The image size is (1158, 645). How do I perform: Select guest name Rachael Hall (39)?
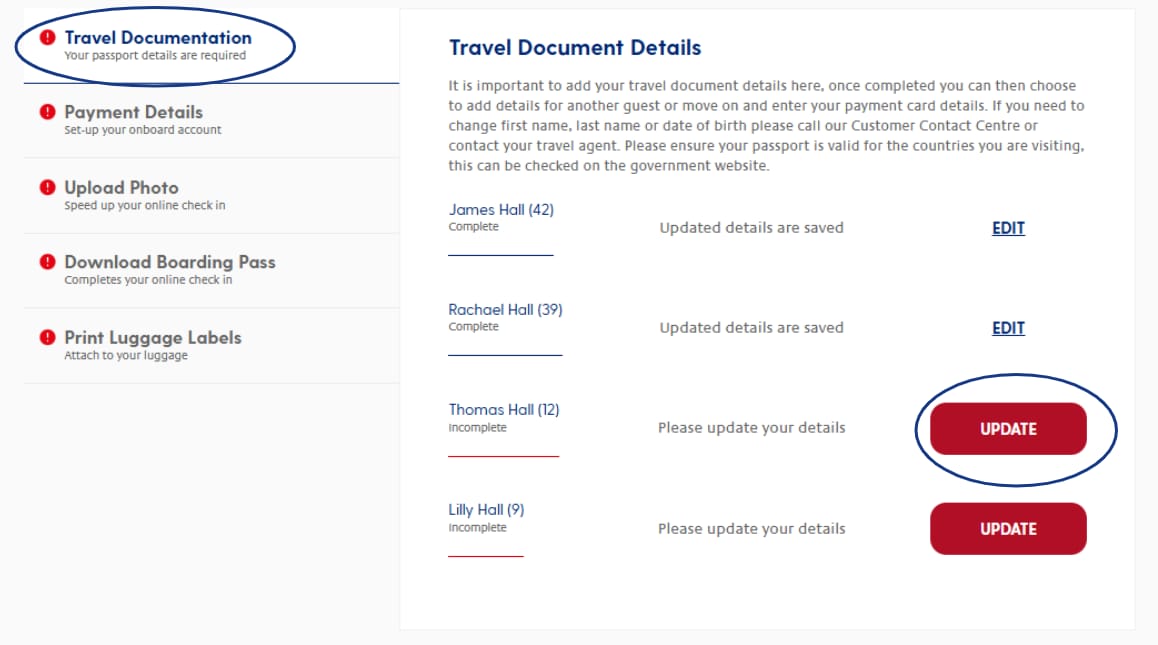point(505,310)
